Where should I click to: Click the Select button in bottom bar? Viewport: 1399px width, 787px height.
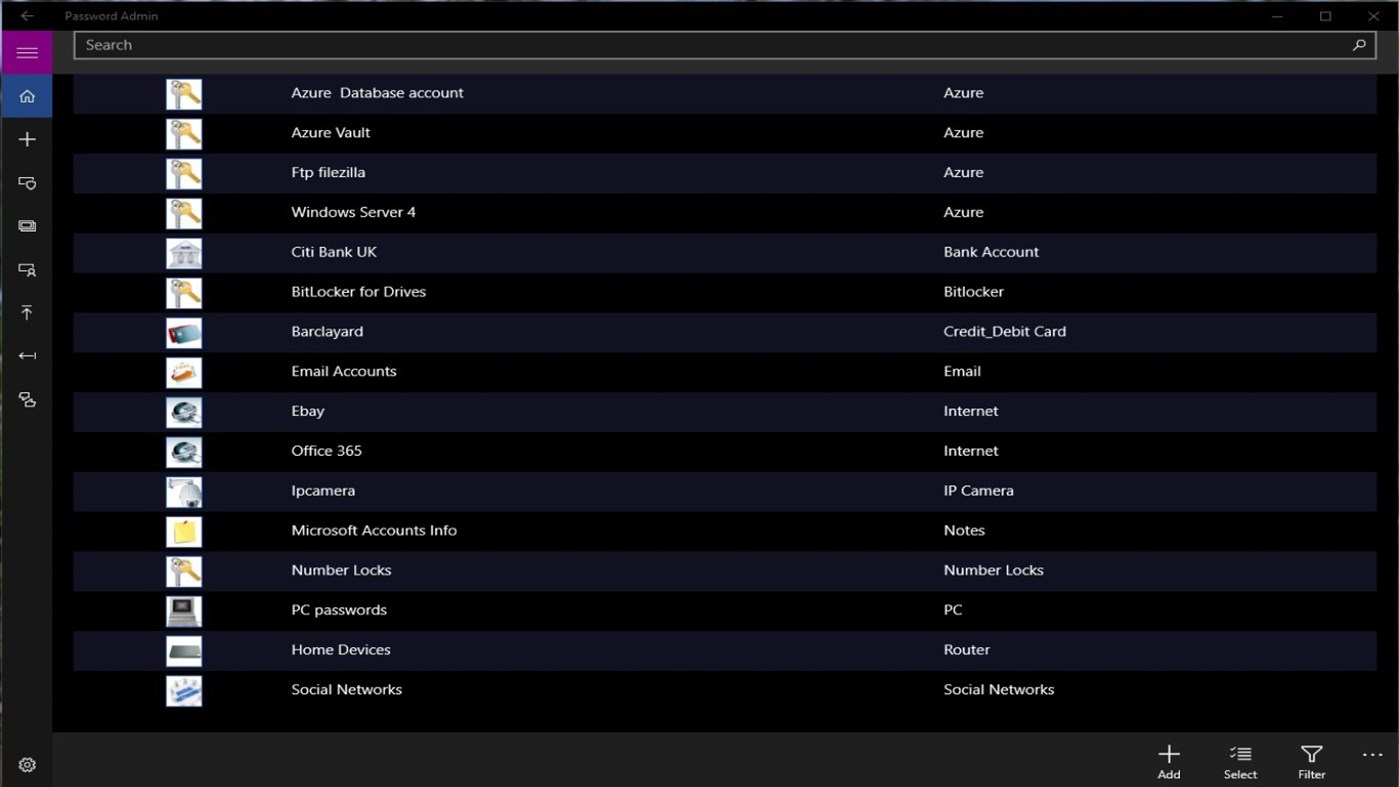click(x=1240, y=761)
